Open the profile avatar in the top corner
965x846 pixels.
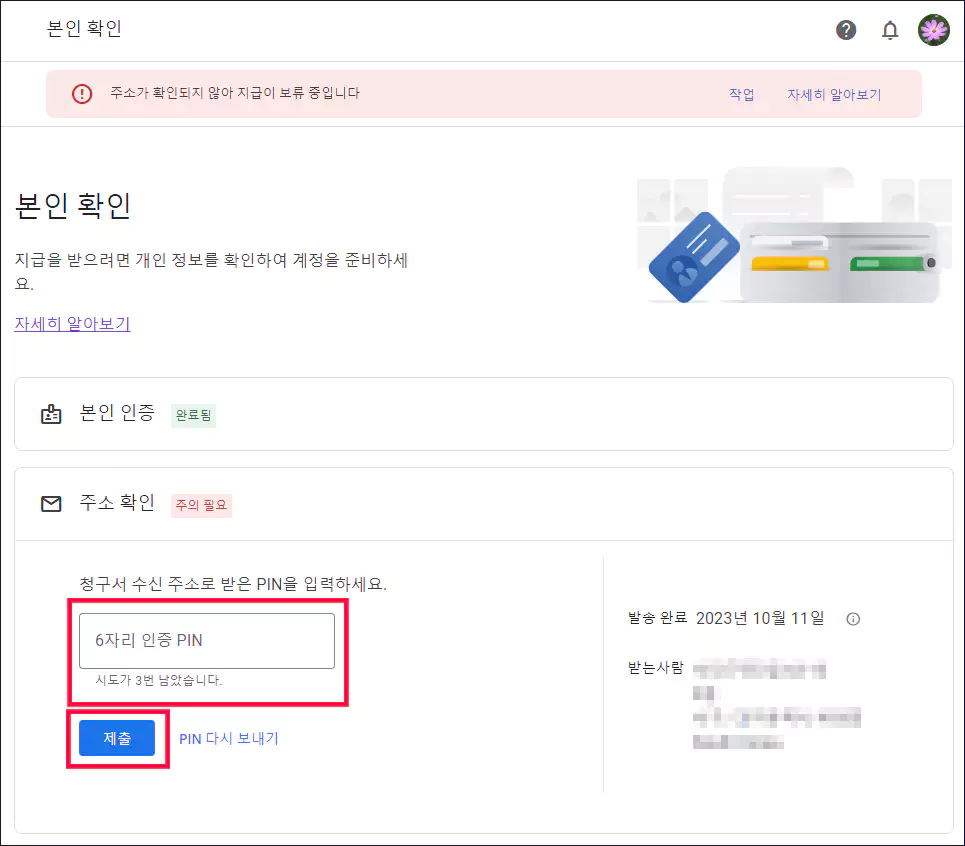933,30
